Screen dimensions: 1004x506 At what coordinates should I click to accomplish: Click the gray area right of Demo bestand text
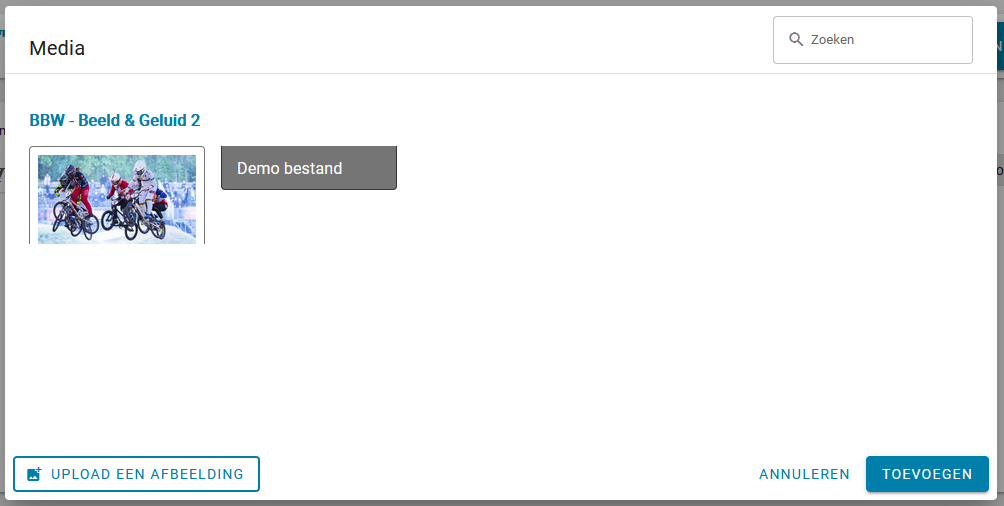(x=370, y=168)
